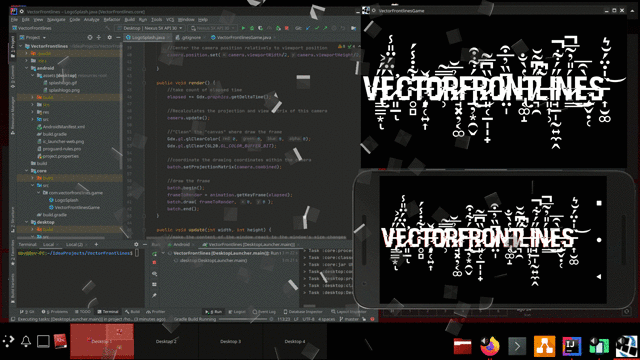Collapse the desktop module folder
640x360 pixels.
[x=27, y=222]
